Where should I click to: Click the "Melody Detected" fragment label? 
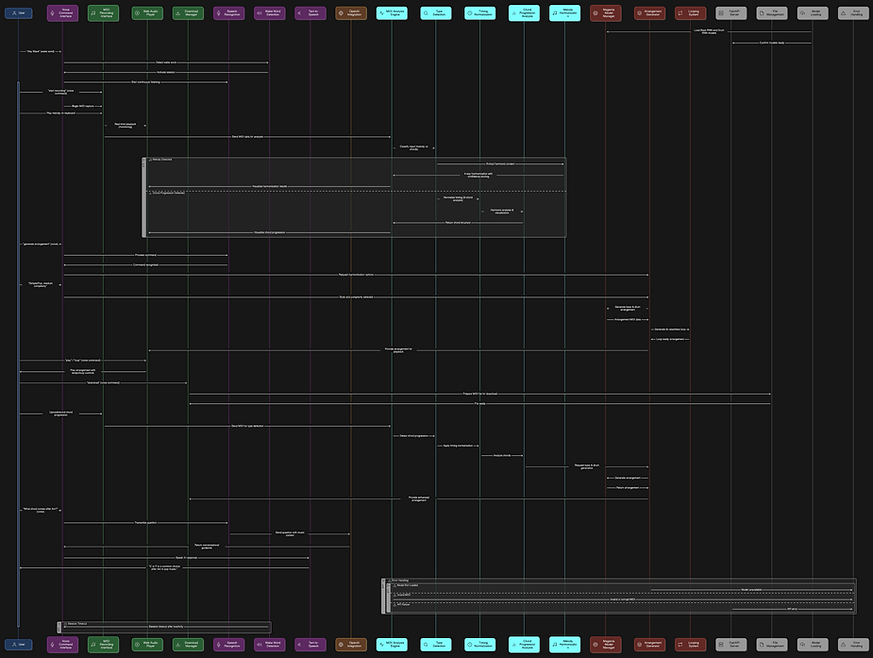coord(162,160)
